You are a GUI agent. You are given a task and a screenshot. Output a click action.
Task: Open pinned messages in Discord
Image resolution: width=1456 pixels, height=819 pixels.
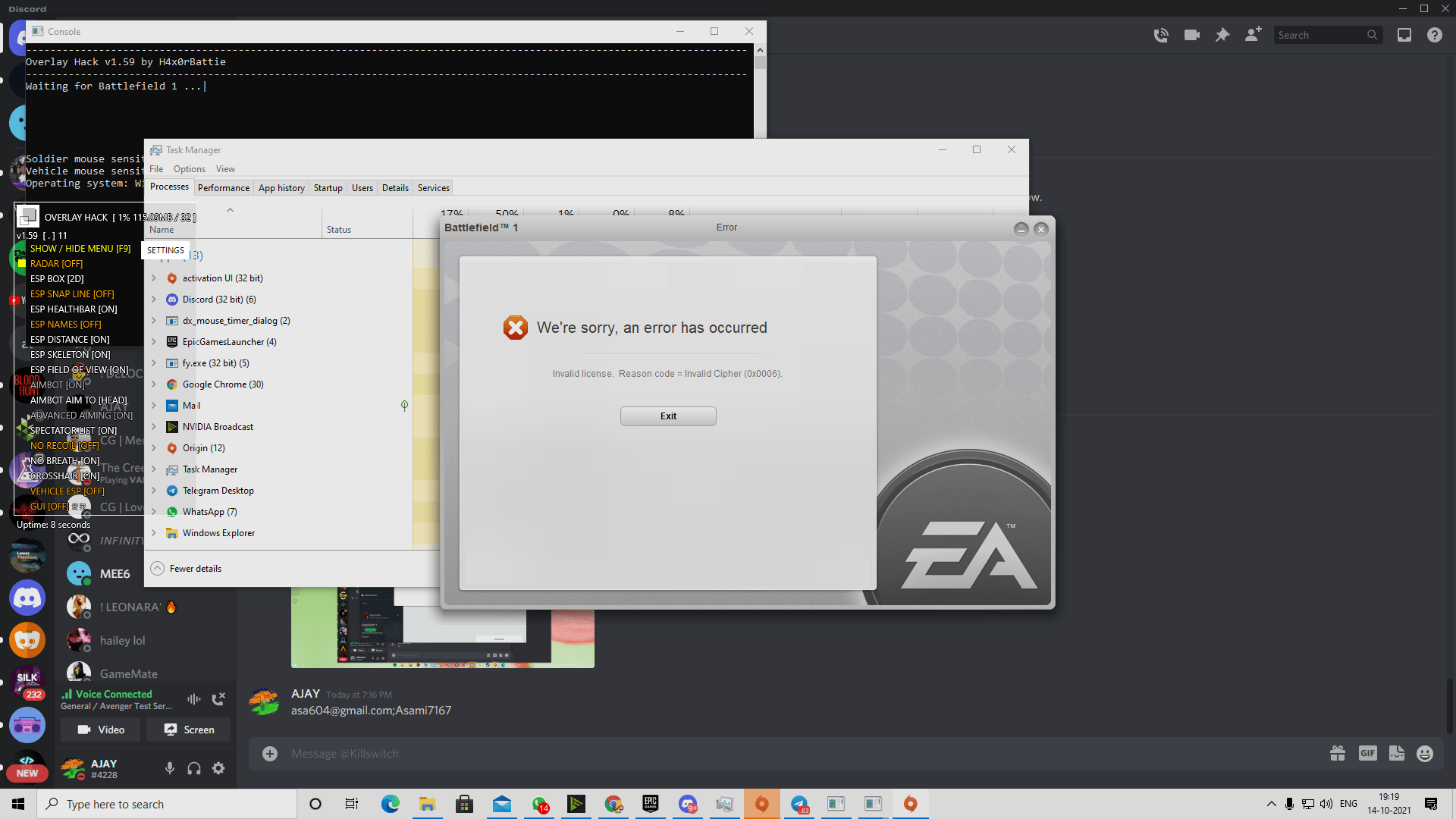pyautogui.click(x=1222, y=35)
